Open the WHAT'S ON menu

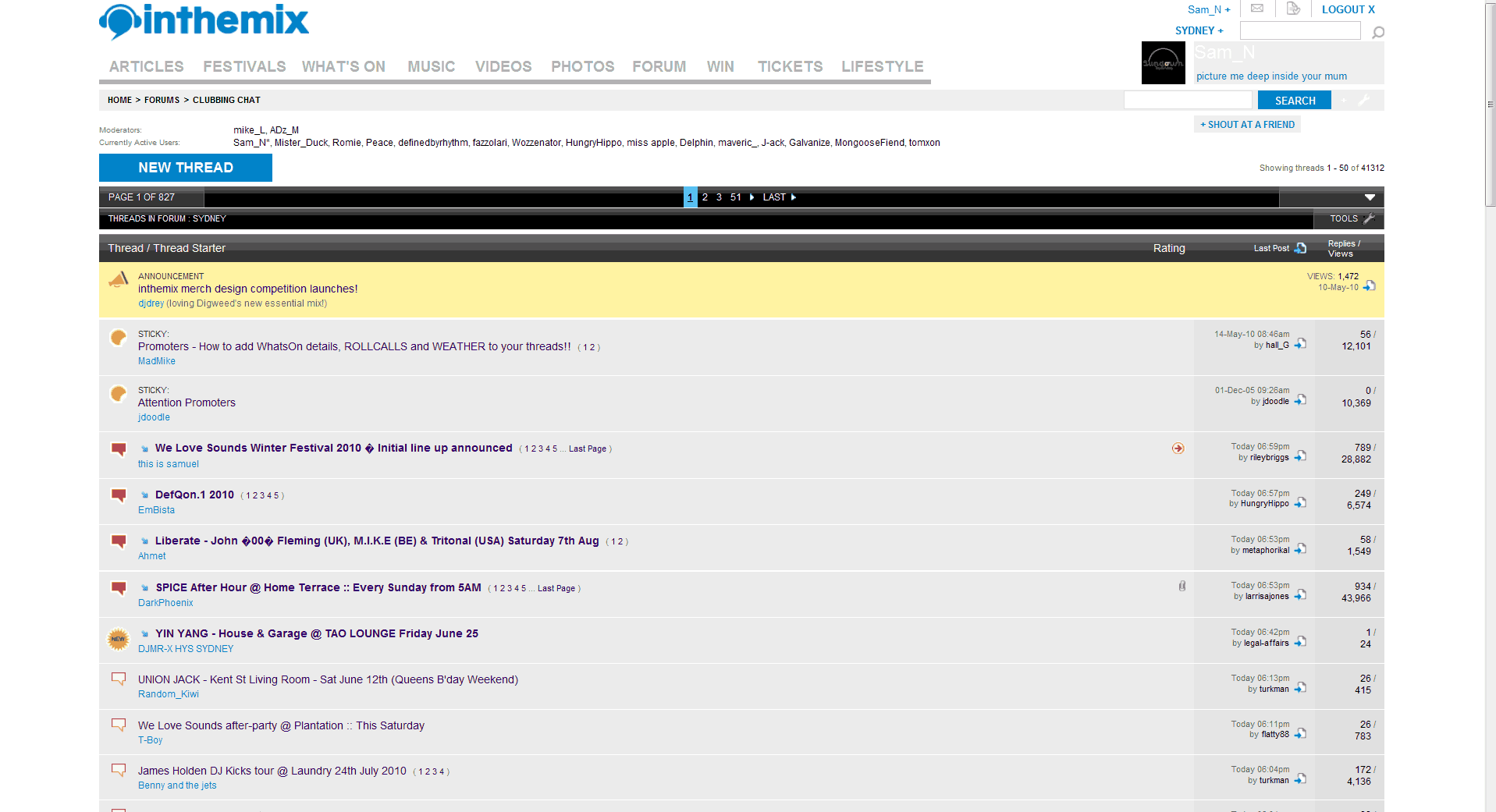pyautogui.click(x=343, y=66)
